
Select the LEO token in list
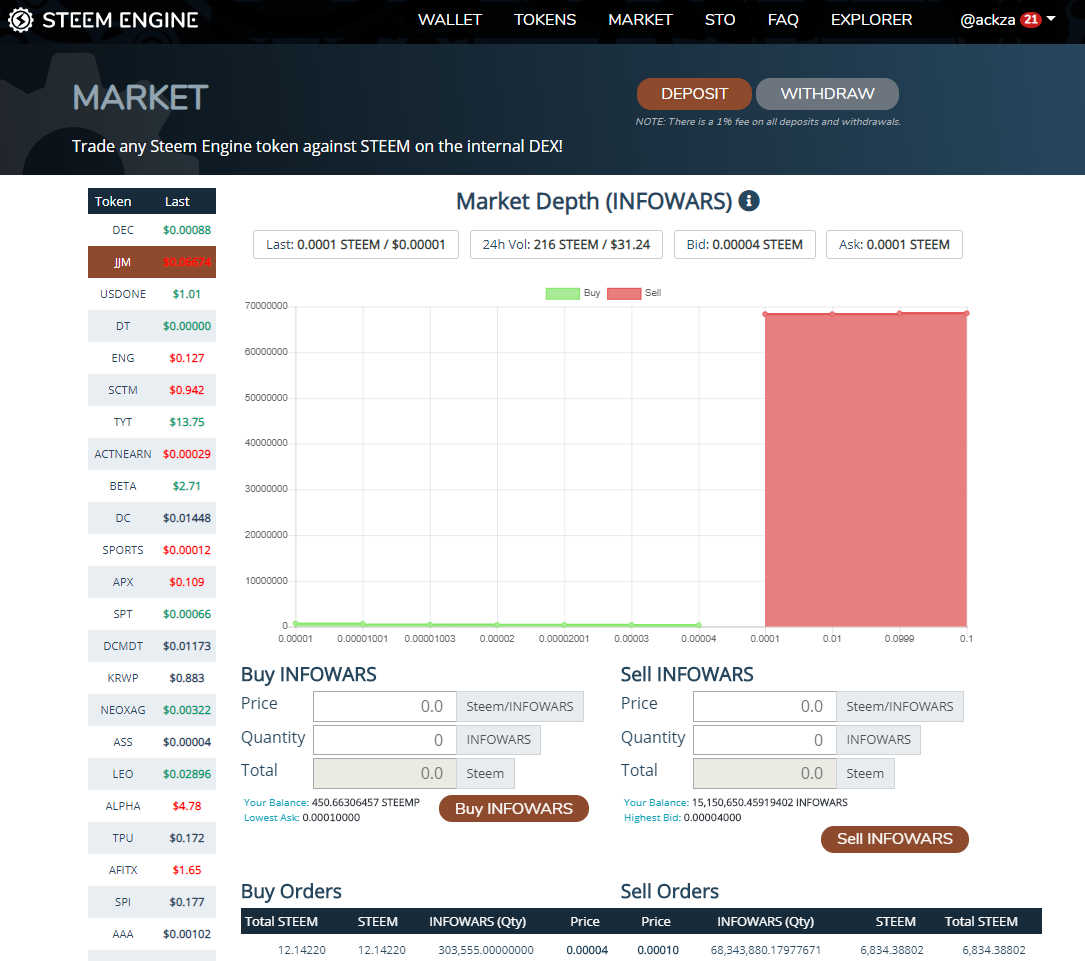[x=151, y=774]
